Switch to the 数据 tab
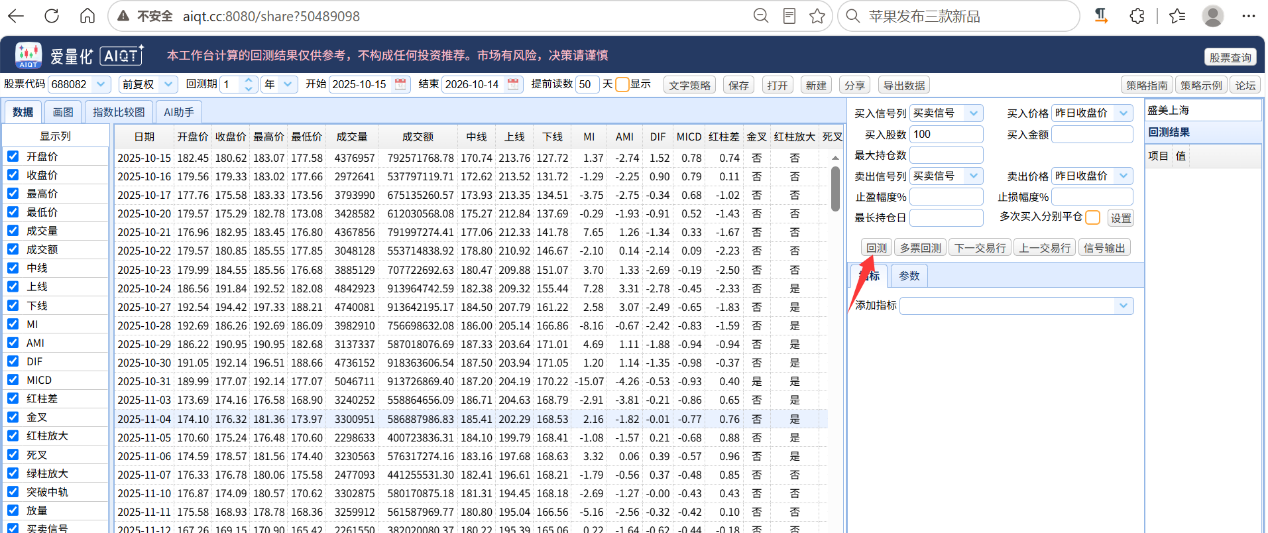This screenshot has height=533, width=1268. pyautogui.click(x=23, y=112)
